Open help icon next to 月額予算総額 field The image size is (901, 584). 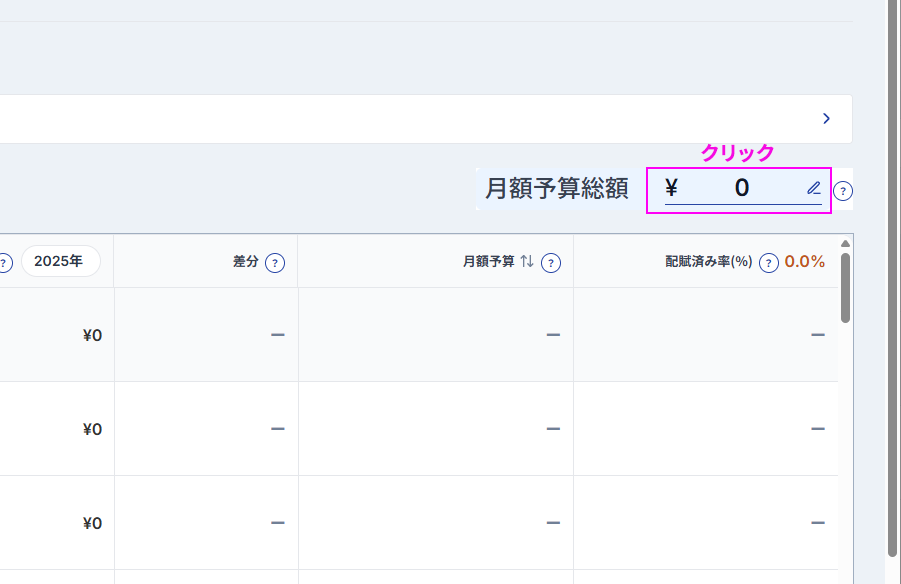click(842, 191)
